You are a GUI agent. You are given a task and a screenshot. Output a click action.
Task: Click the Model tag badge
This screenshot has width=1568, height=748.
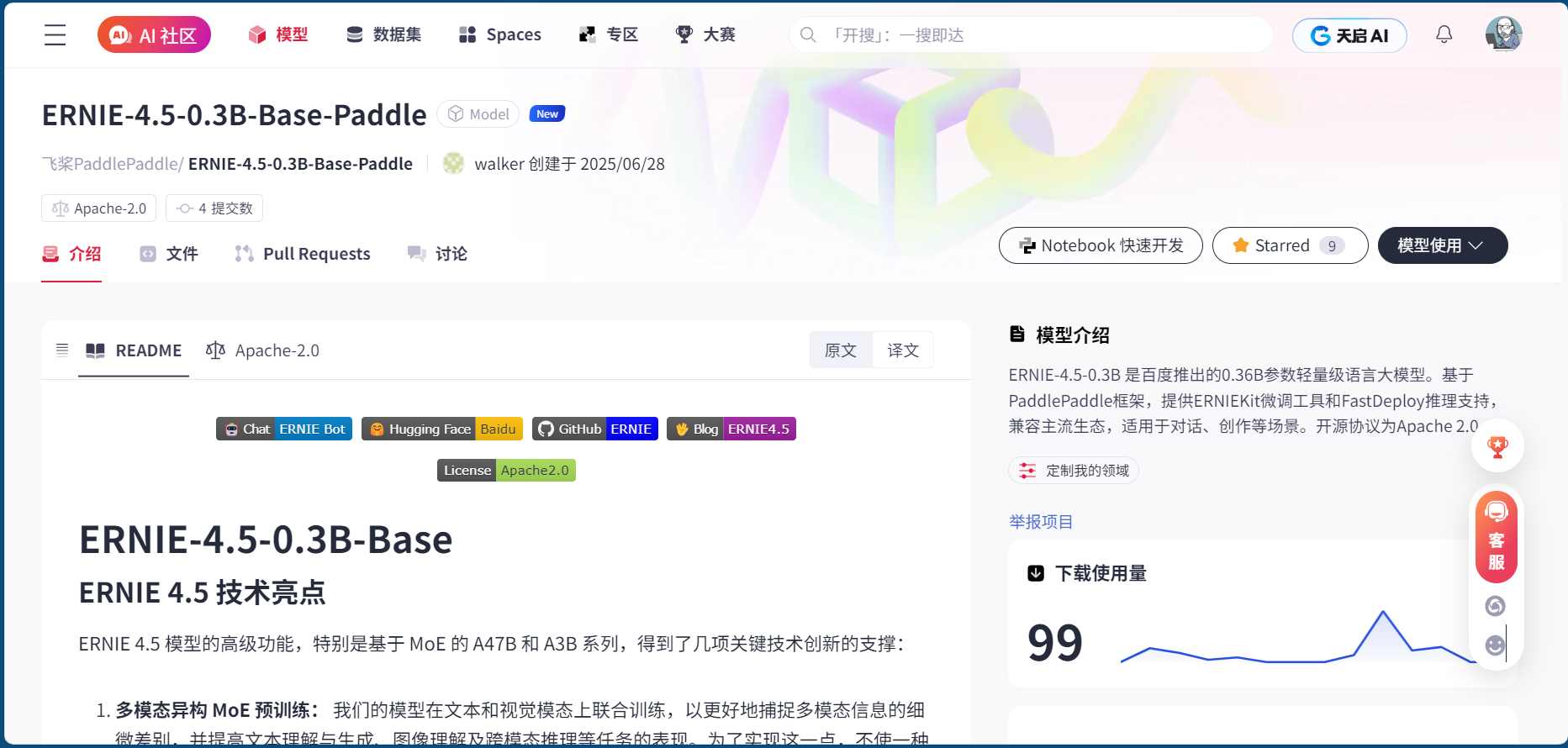pyautogui.click(x=478, y=114)
